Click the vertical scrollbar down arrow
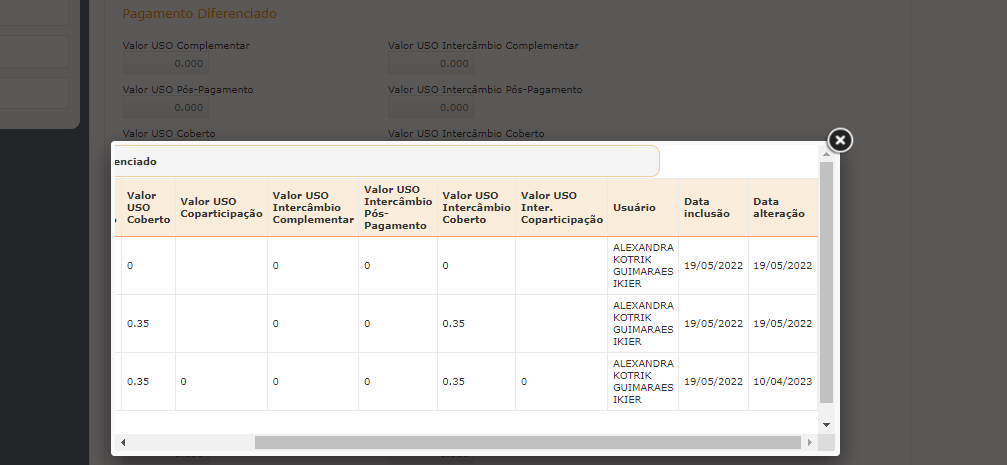1007x465 pixels. (825, 424)
